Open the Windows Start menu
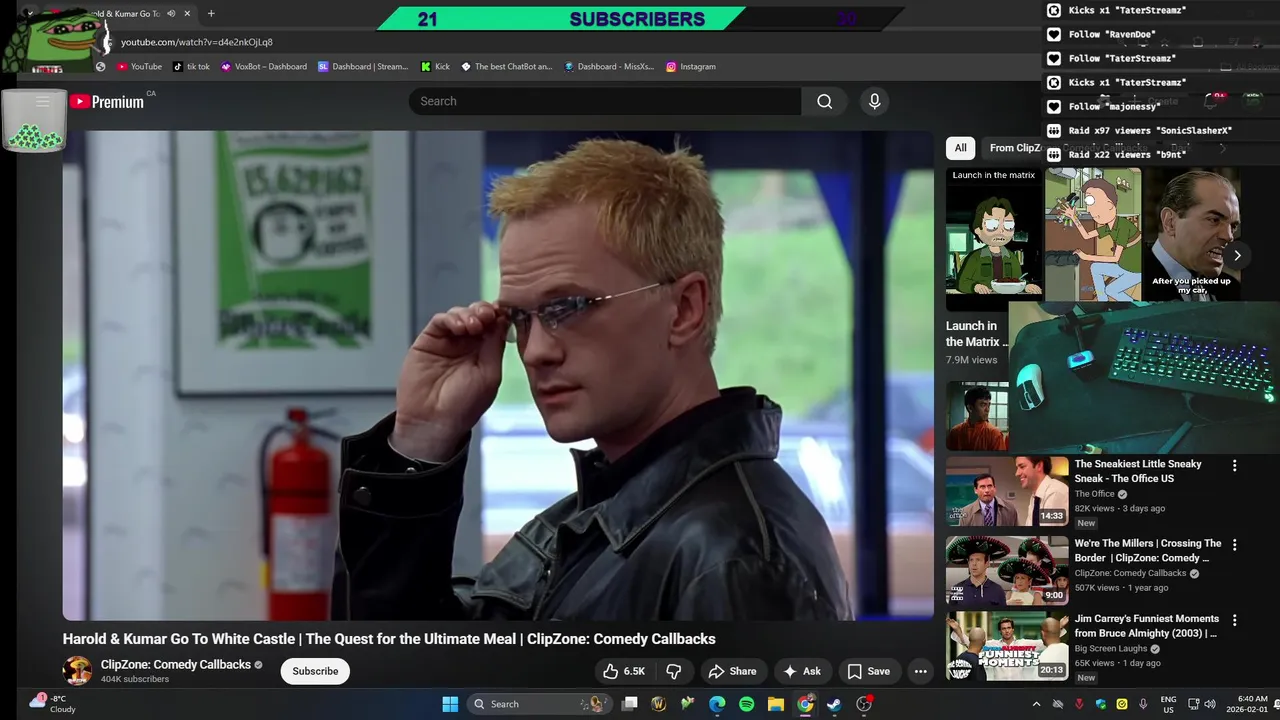The width and height of the screenshot is (1280, 720). tap(450, 704)
